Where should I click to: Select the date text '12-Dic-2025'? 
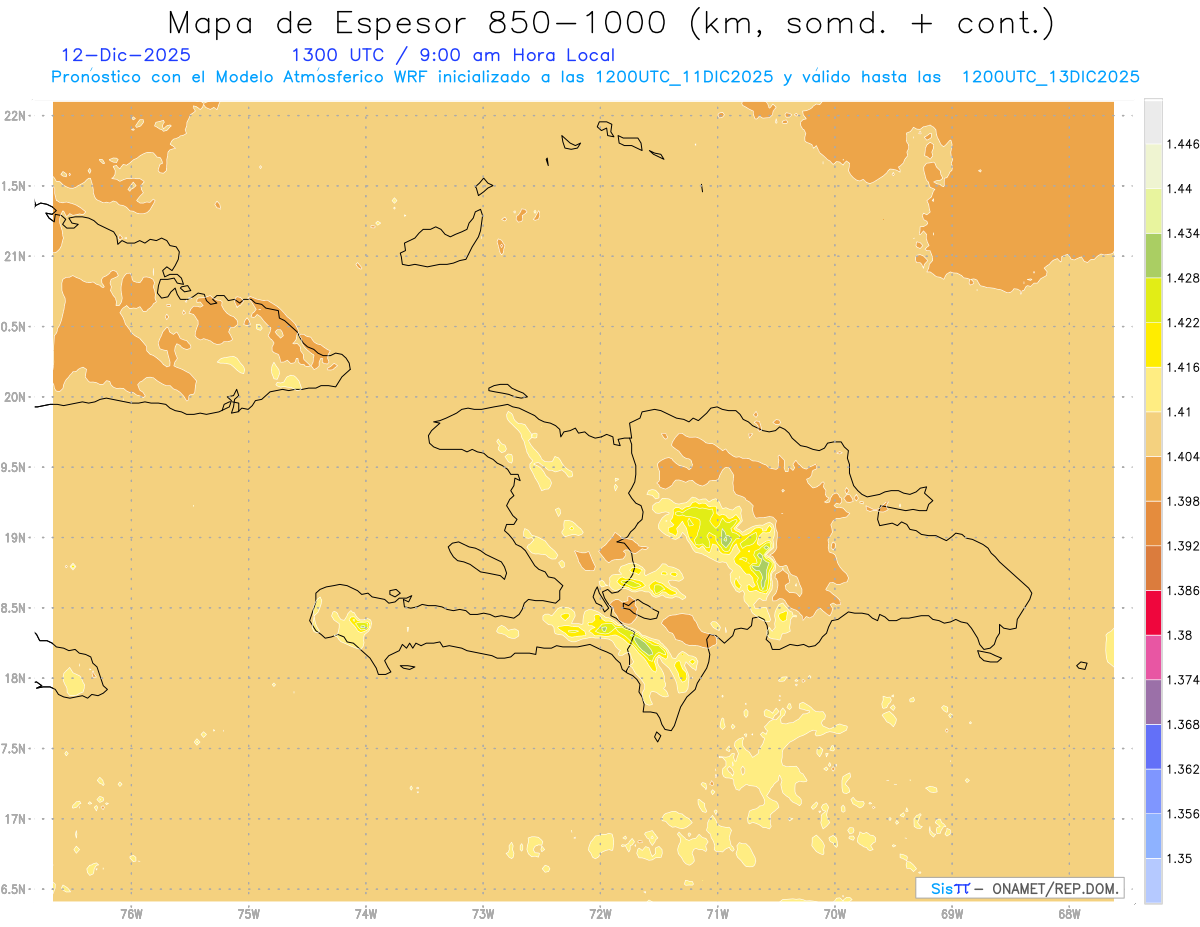125,55
